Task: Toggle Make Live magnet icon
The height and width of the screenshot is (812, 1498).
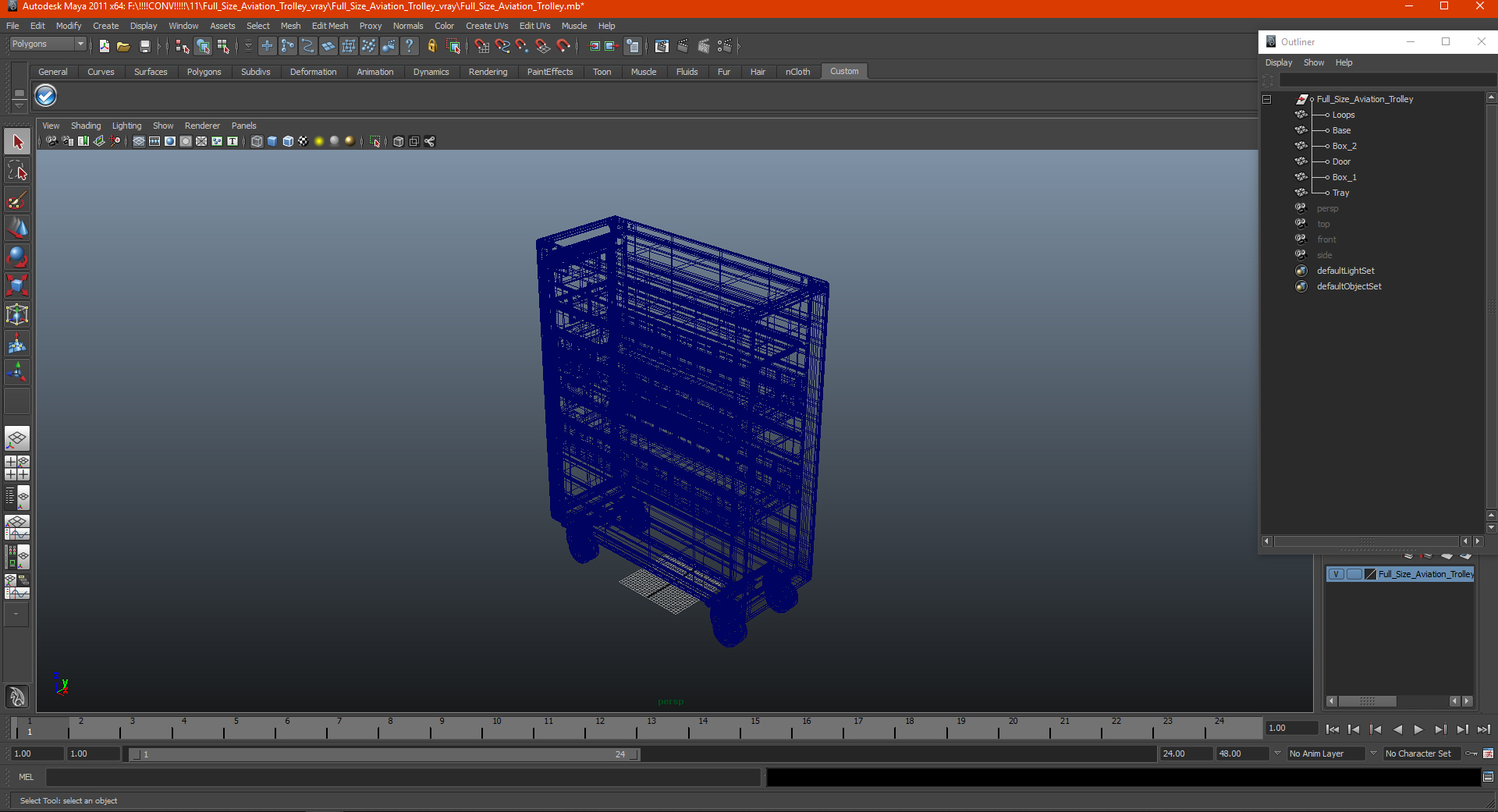Action: coord(563,46)
